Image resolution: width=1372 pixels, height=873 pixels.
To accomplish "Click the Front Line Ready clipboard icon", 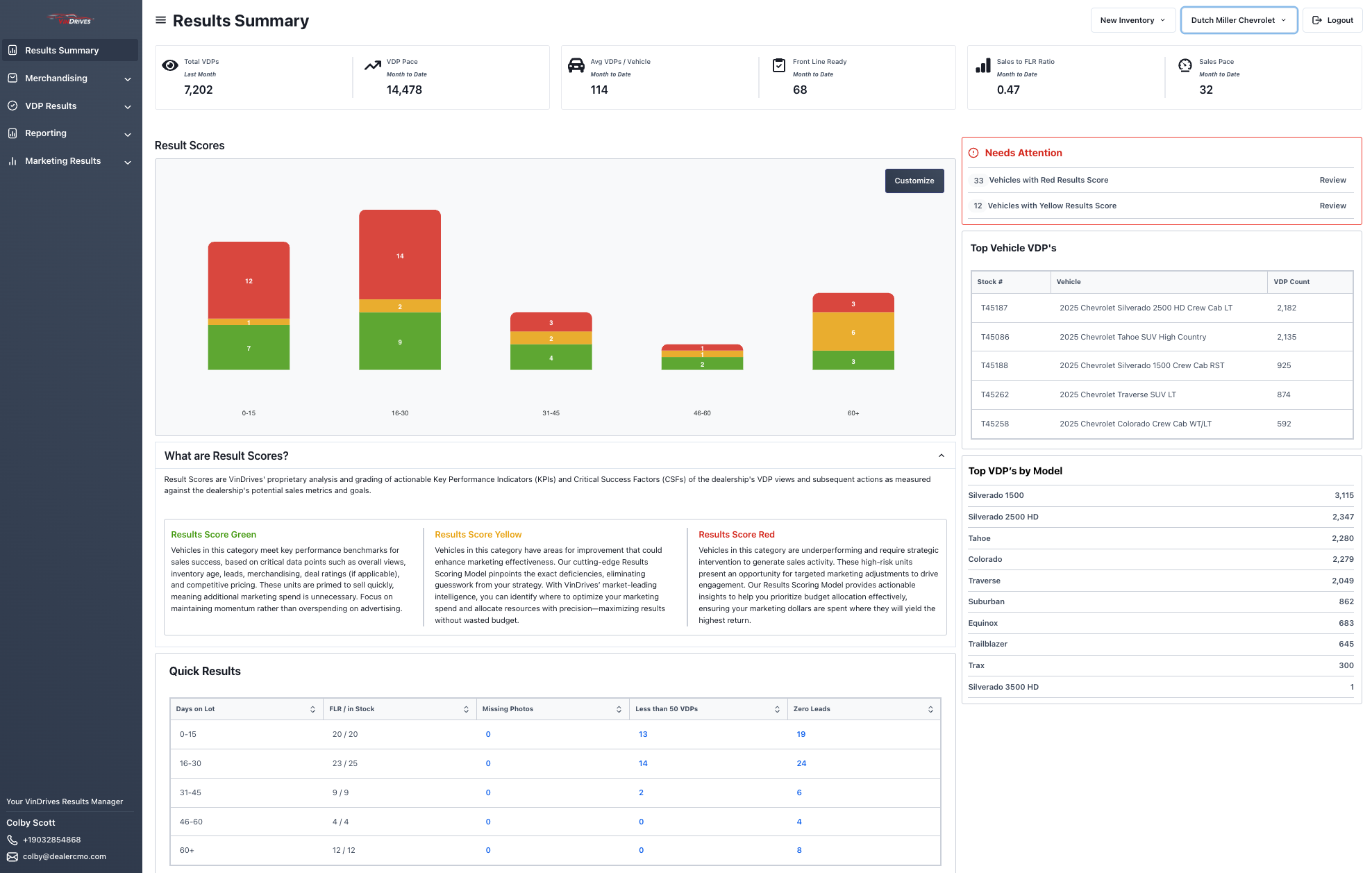I will click(779, 65).
